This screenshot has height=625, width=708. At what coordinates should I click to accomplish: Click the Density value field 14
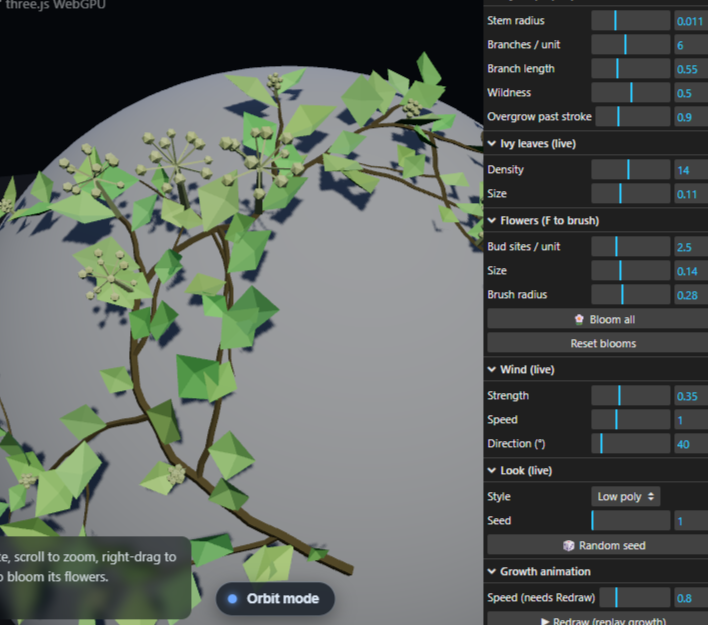pos(691,170)
